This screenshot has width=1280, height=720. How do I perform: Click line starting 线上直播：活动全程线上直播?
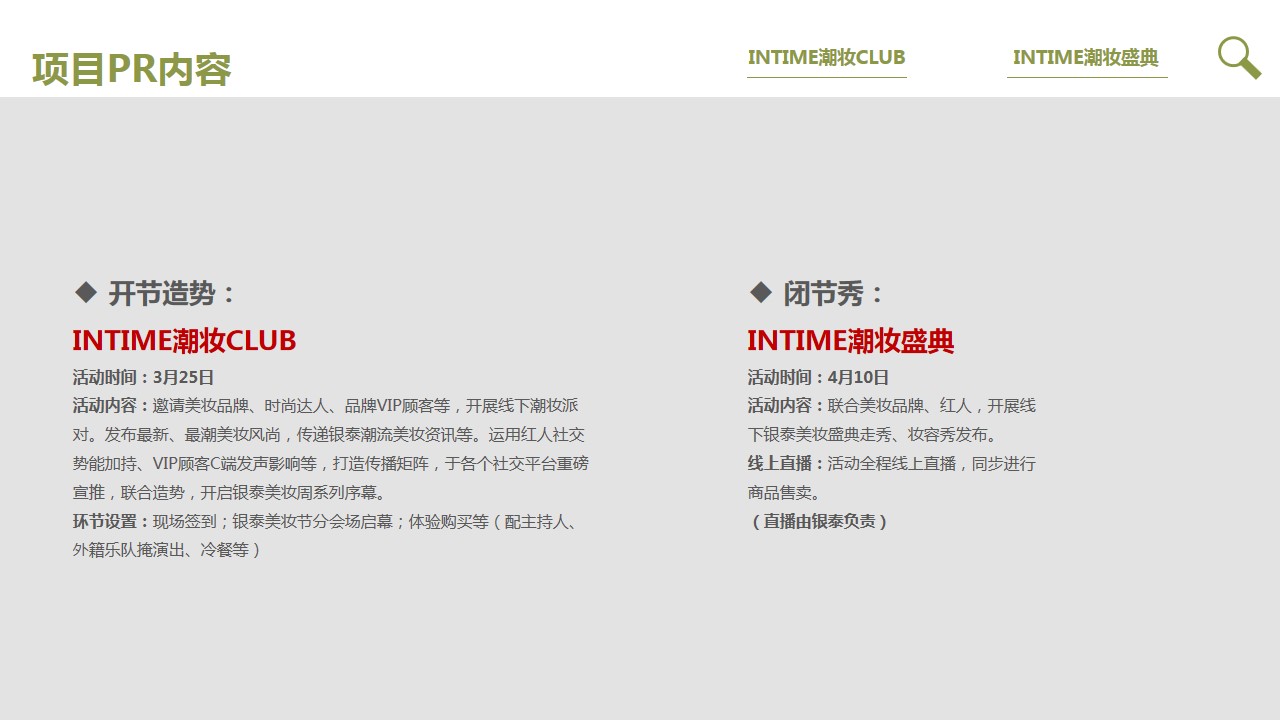click(891, 464)
